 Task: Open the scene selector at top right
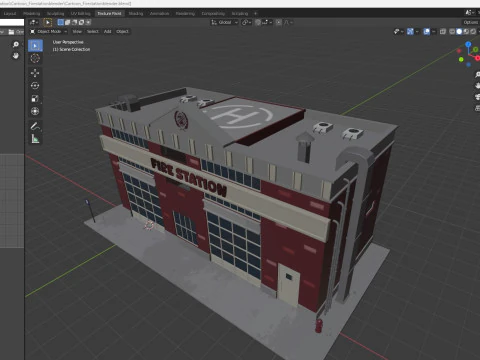click(470, 13)
